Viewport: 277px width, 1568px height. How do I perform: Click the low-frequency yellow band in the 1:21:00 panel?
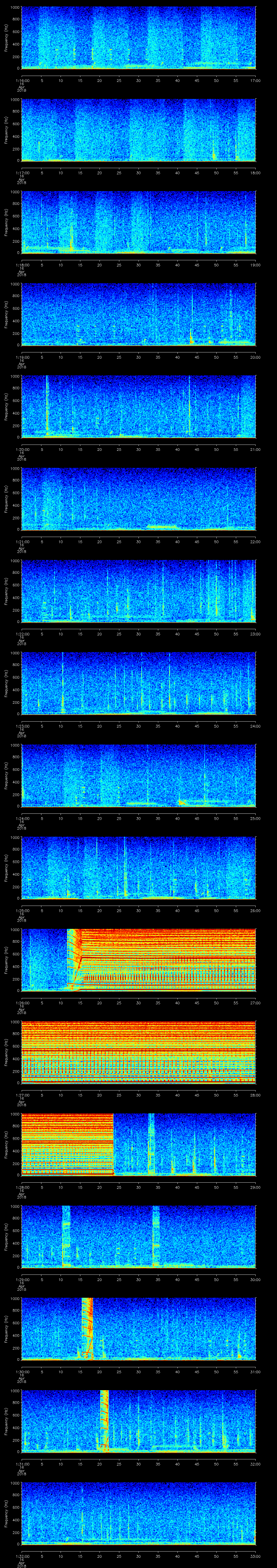161,526
